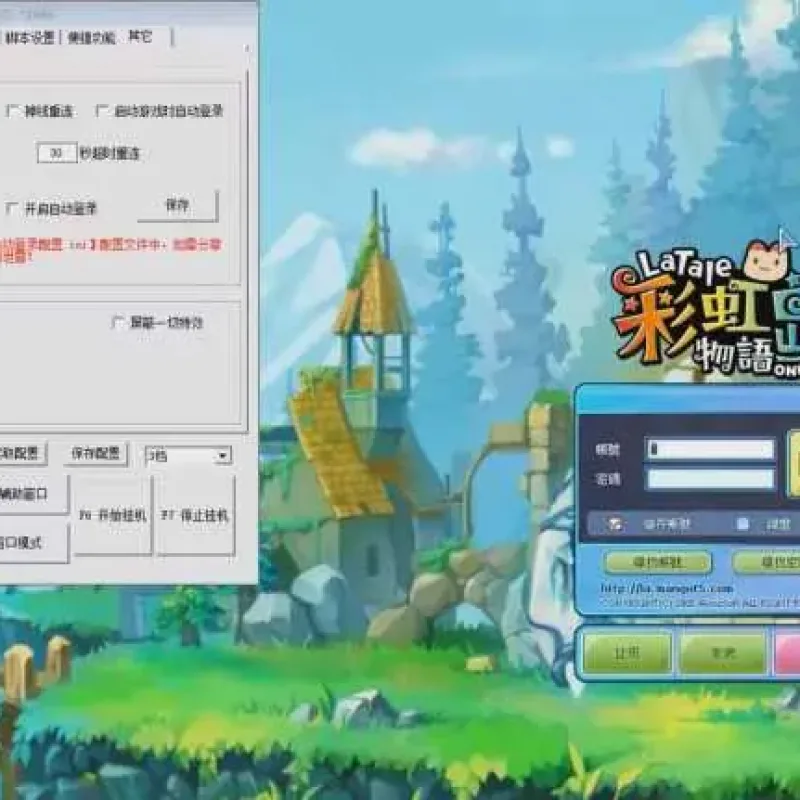Screen dimensions: 800x800
Task: Click the config button left of 保存配置
Action: pyautogui.click(x=22, y=453)
